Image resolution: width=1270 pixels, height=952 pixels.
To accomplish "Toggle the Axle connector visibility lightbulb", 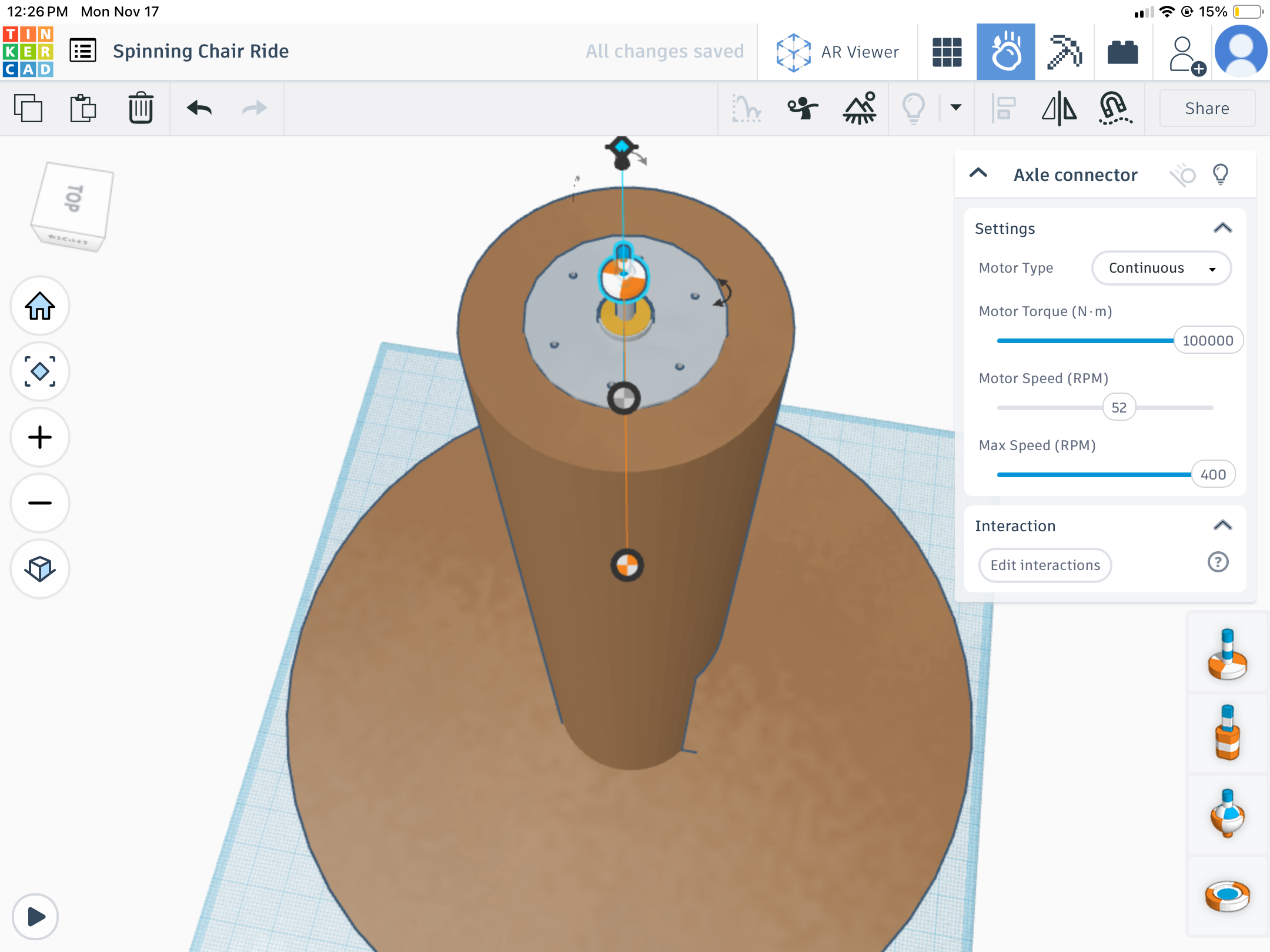I will pyautogui.click(x=1221, y=175).
